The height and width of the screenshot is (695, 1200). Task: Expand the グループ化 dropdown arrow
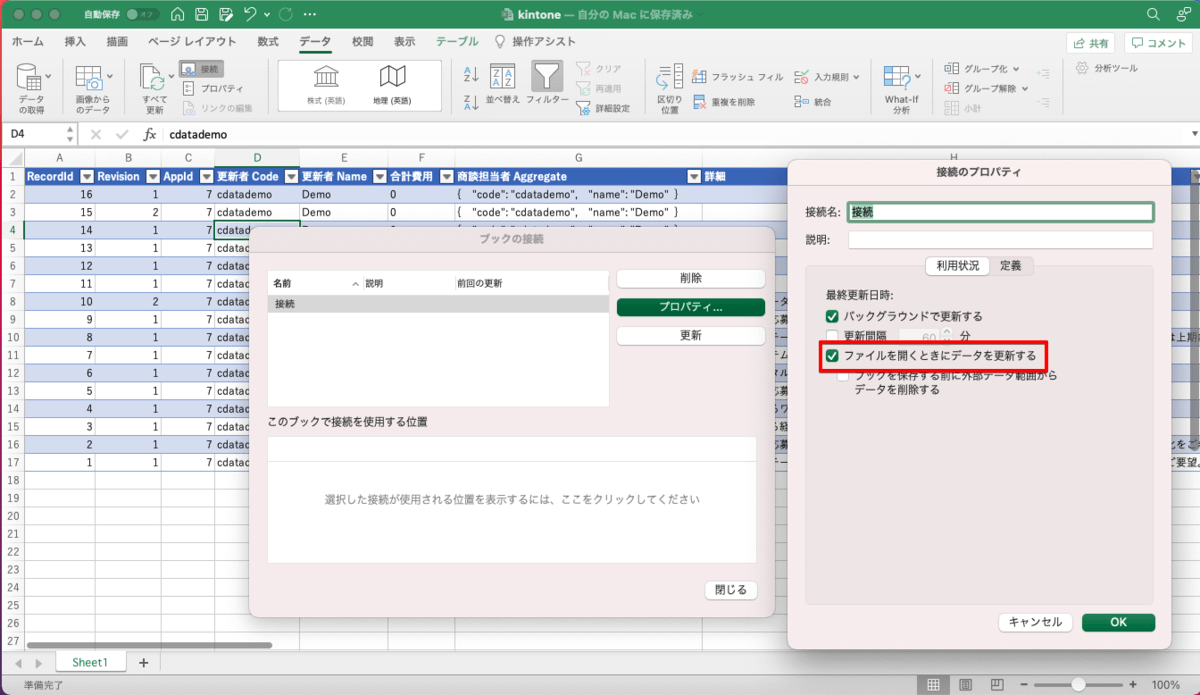point(1016,69)
